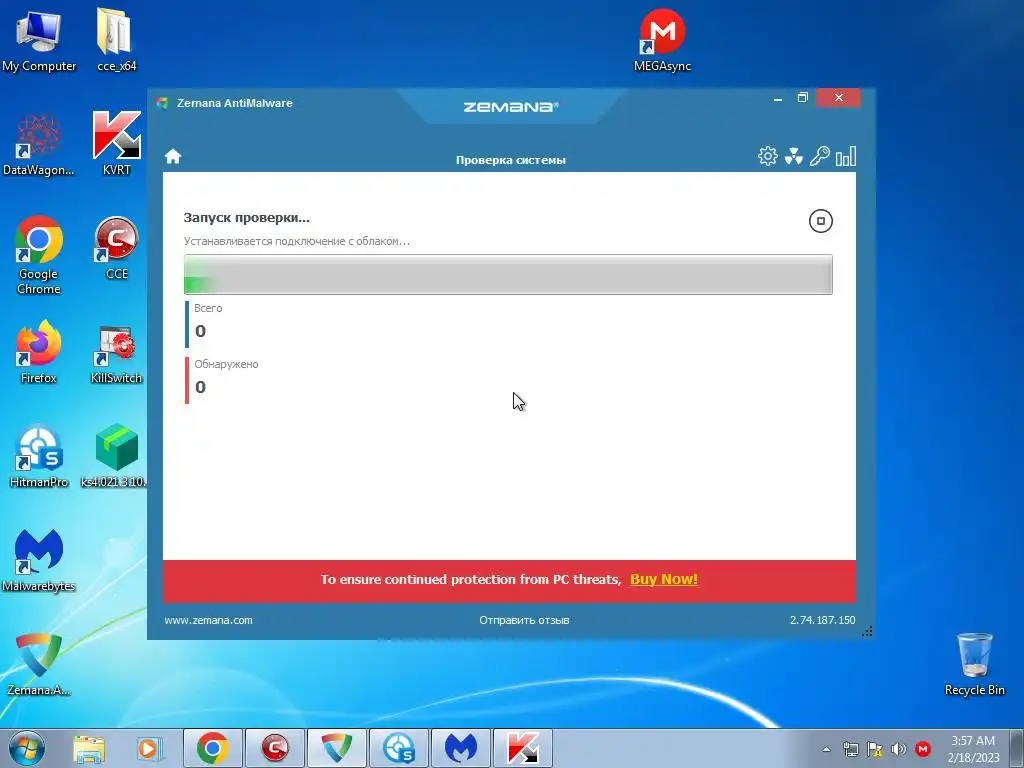
Task: Stop the running scan
Action: pos(820,221)
